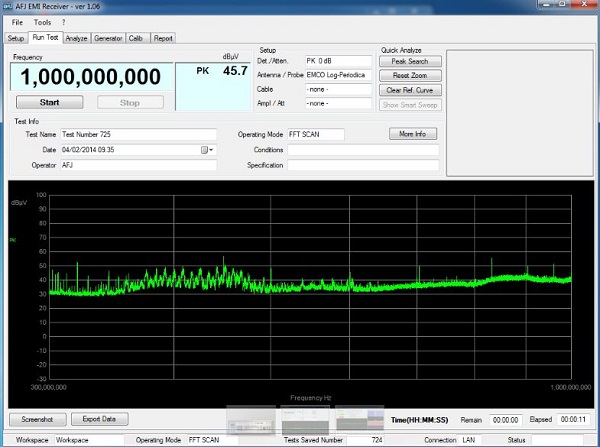Click the dBµV axis label on the graph
600x447 pixels.
(x=19, y=202)
